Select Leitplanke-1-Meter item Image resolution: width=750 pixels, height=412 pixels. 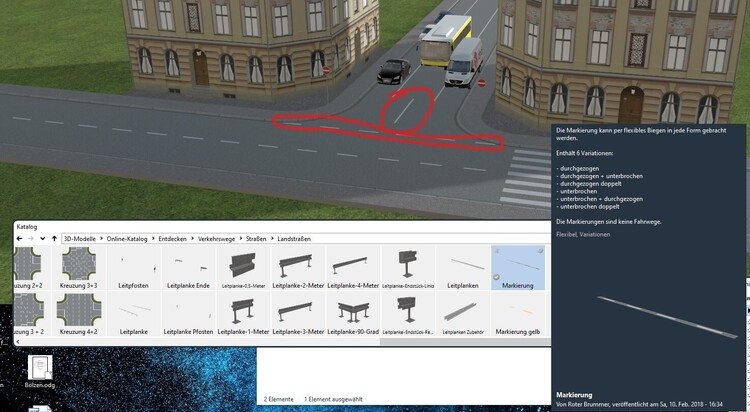(x=243, y=313)
